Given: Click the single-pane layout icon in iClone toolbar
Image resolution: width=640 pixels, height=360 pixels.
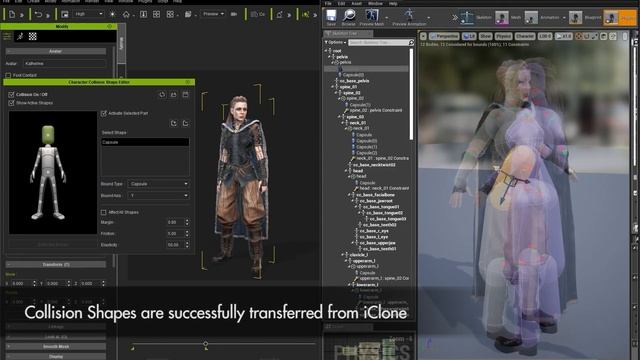Looking at the screenshot, I should (x=143, y=14).
